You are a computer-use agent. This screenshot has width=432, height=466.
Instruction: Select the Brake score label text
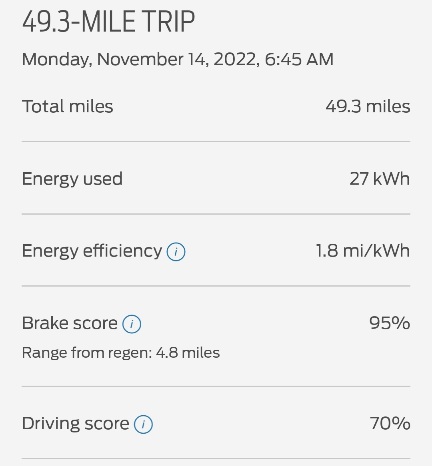pos(70,323)
